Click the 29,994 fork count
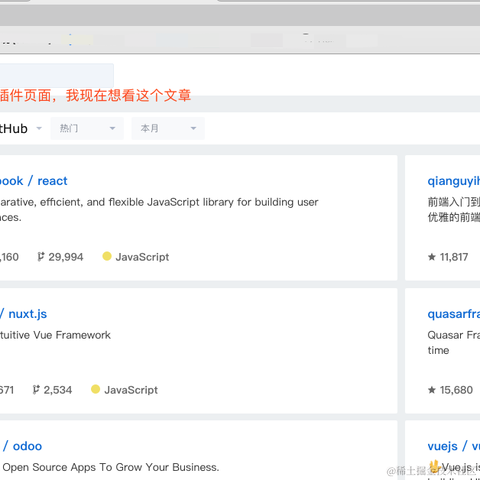Image resolution: width=480 pixels, height=480 pixels. point(66,257)
